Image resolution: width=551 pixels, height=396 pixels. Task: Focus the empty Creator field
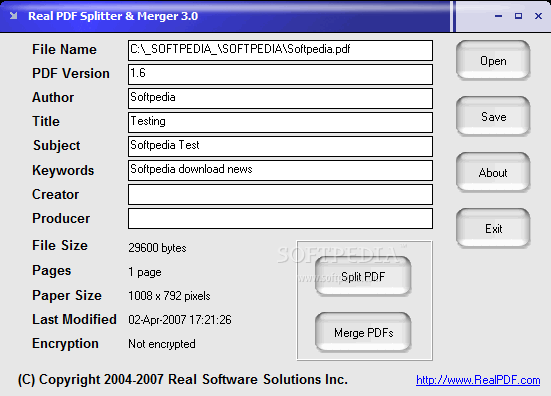point(280,194)
